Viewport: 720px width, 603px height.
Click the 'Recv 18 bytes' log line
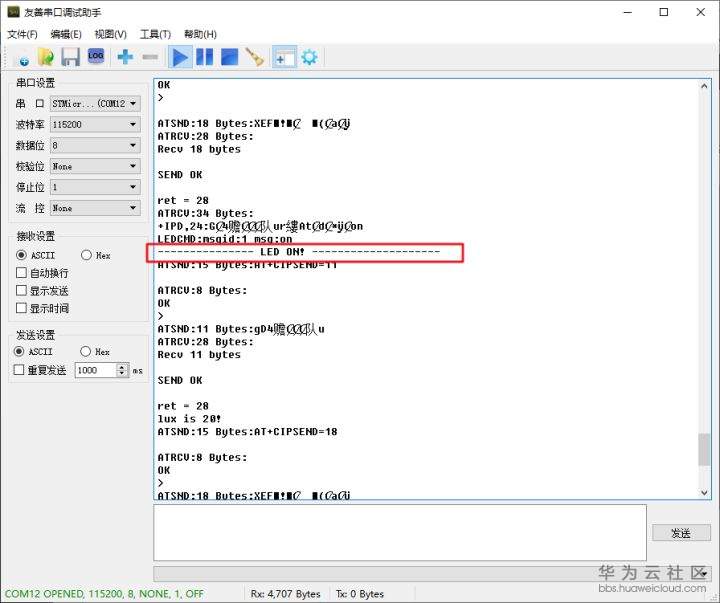199,149
